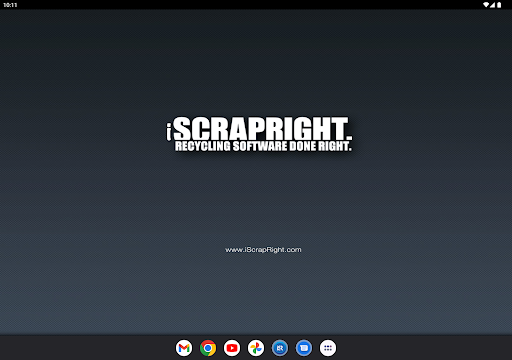Open Gmail from the taskbar

[x=184, y=348]
